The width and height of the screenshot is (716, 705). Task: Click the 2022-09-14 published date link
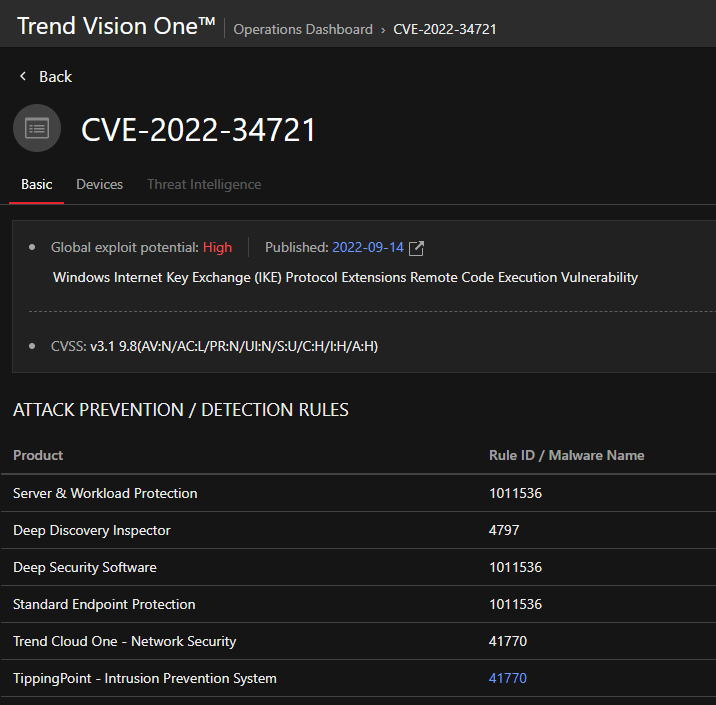[x=367, y=247]
